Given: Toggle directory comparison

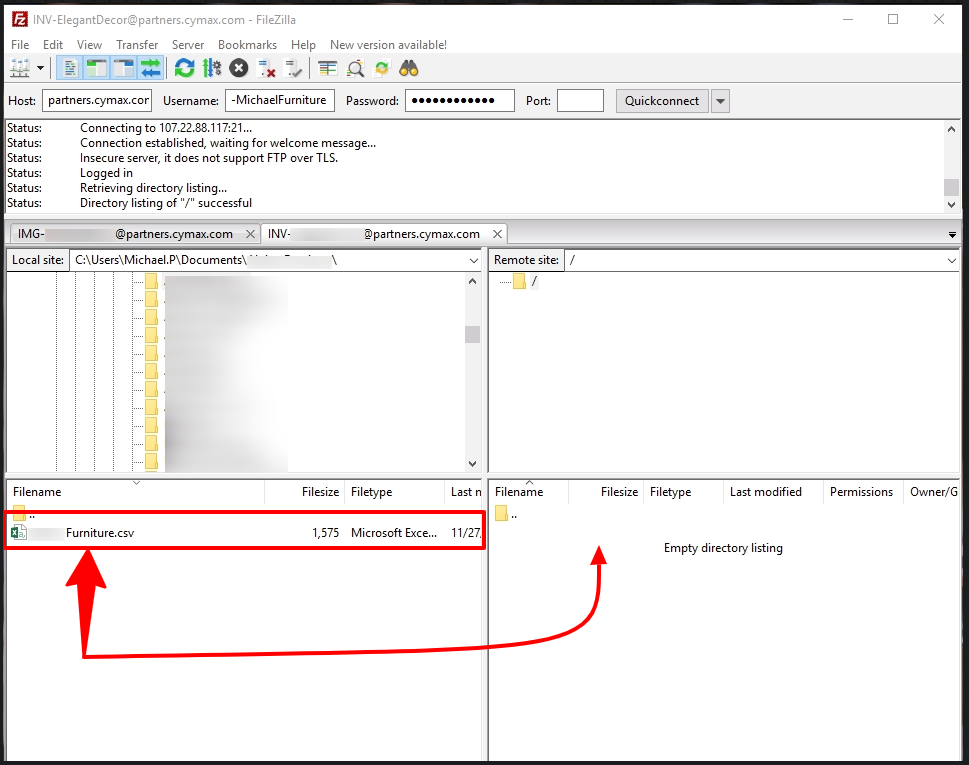Looking at the screenshot, I should point(355,68).
